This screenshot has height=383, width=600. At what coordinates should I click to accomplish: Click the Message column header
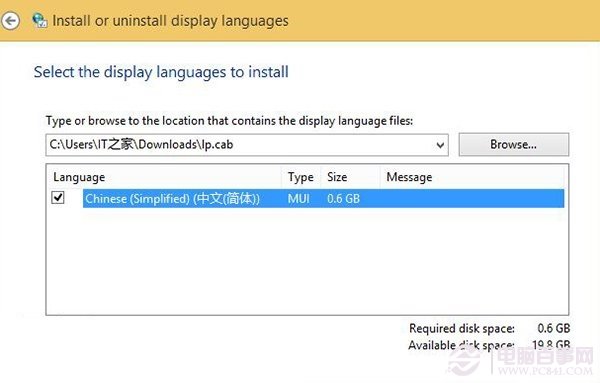click(472, 177)
